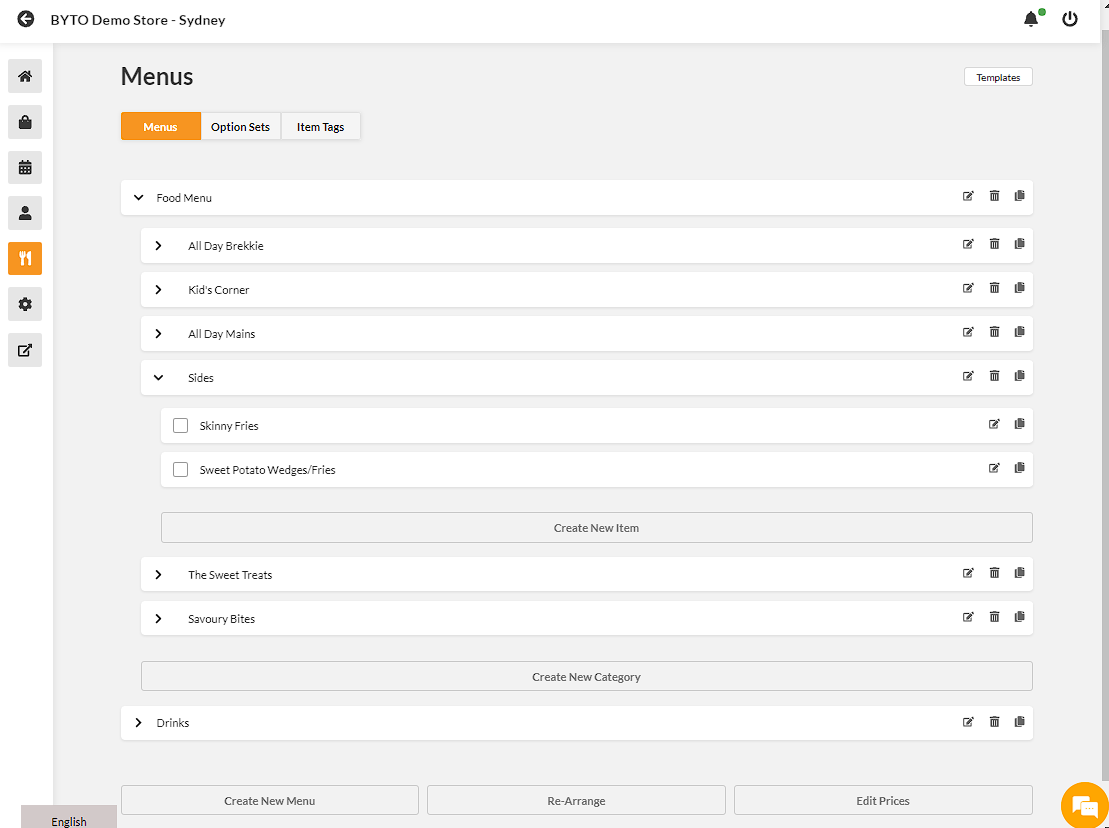Screen dimensions: 1109x828
Task: Click Create New Item
Action: point(596,527)
